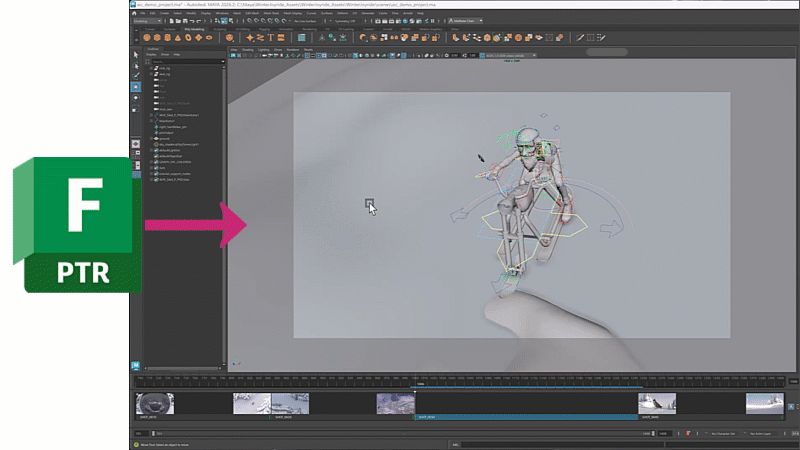This screenshot has width=800, height=450.
Task: Open the No Anim Layer dropdown
Action: pos(762,434)
